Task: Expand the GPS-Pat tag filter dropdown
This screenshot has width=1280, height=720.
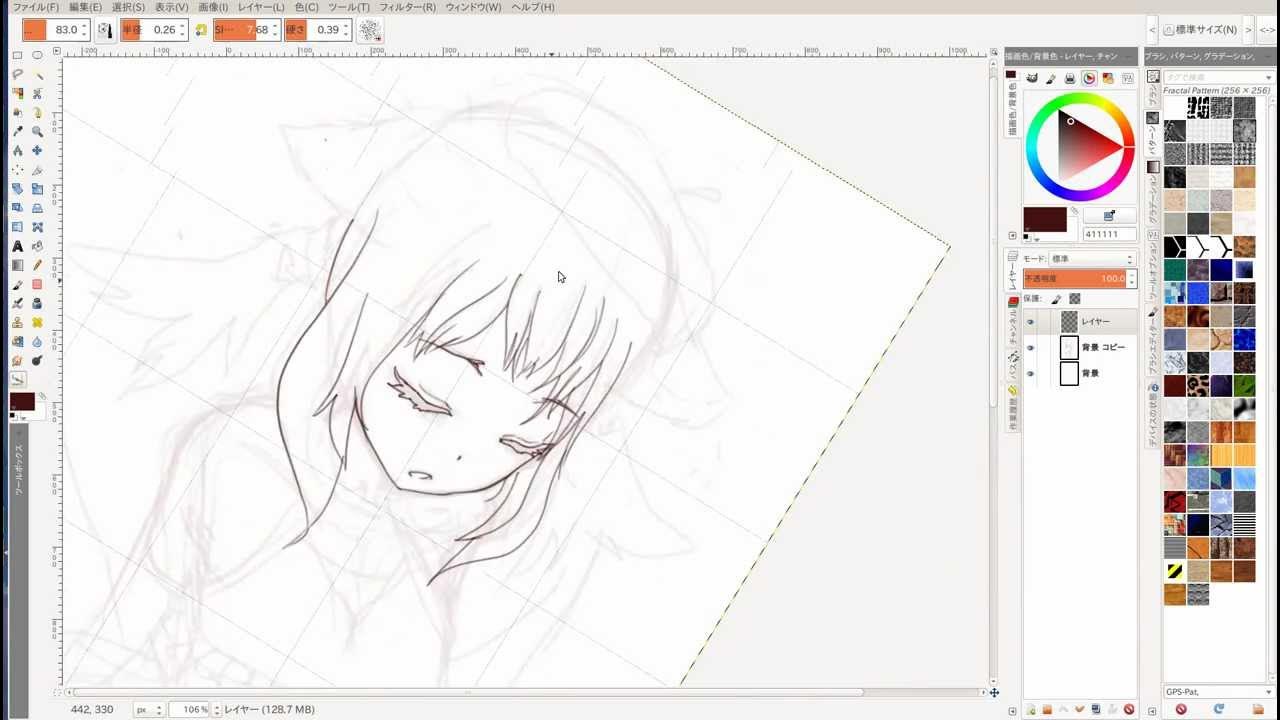Action: tap(1269, 692)
